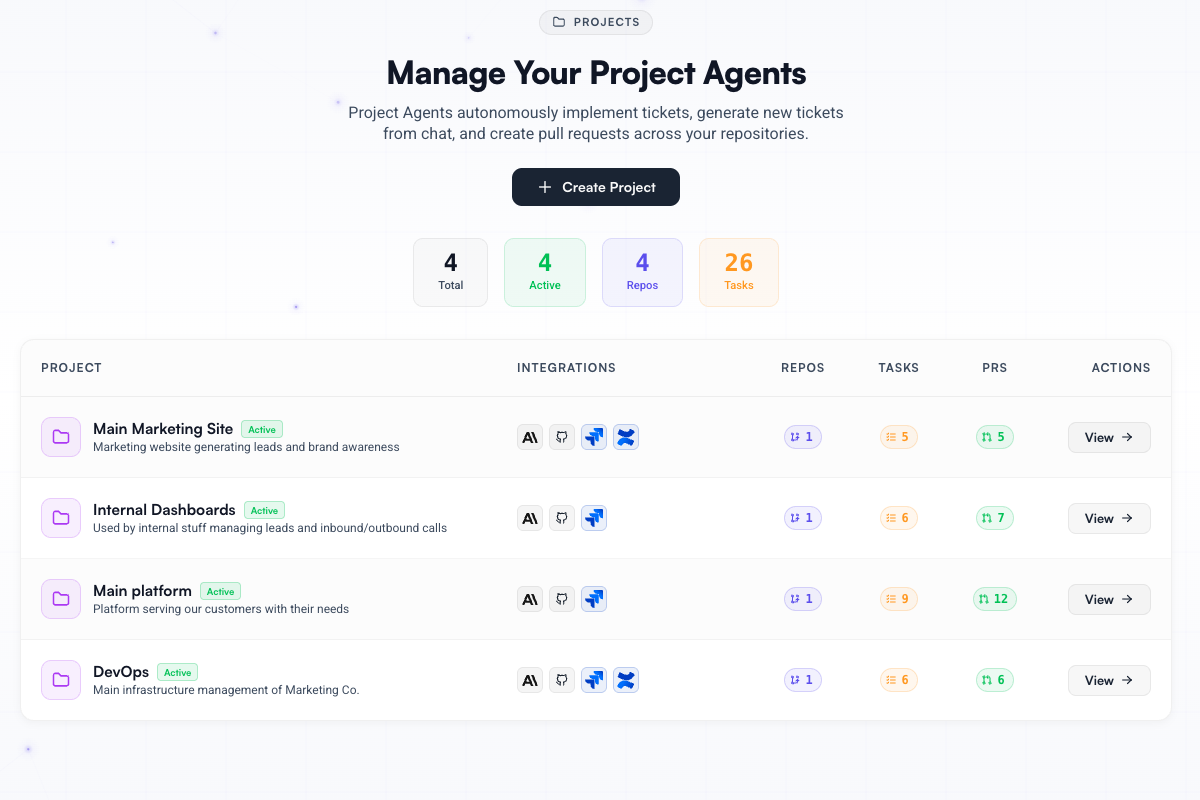Click the Create Project button

(596, 187)
